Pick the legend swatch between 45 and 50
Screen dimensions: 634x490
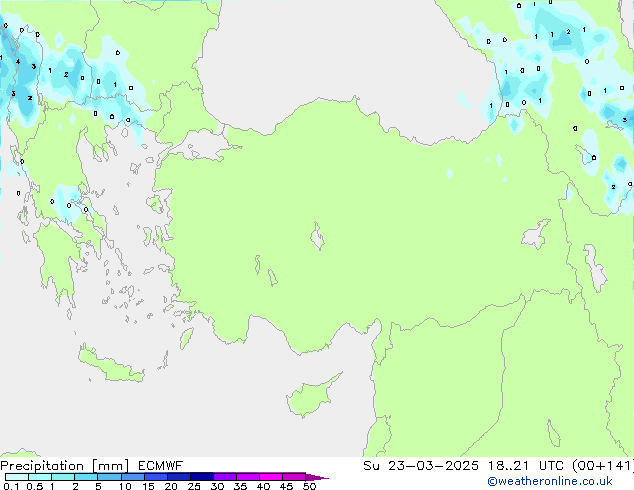tap(294, 477)
